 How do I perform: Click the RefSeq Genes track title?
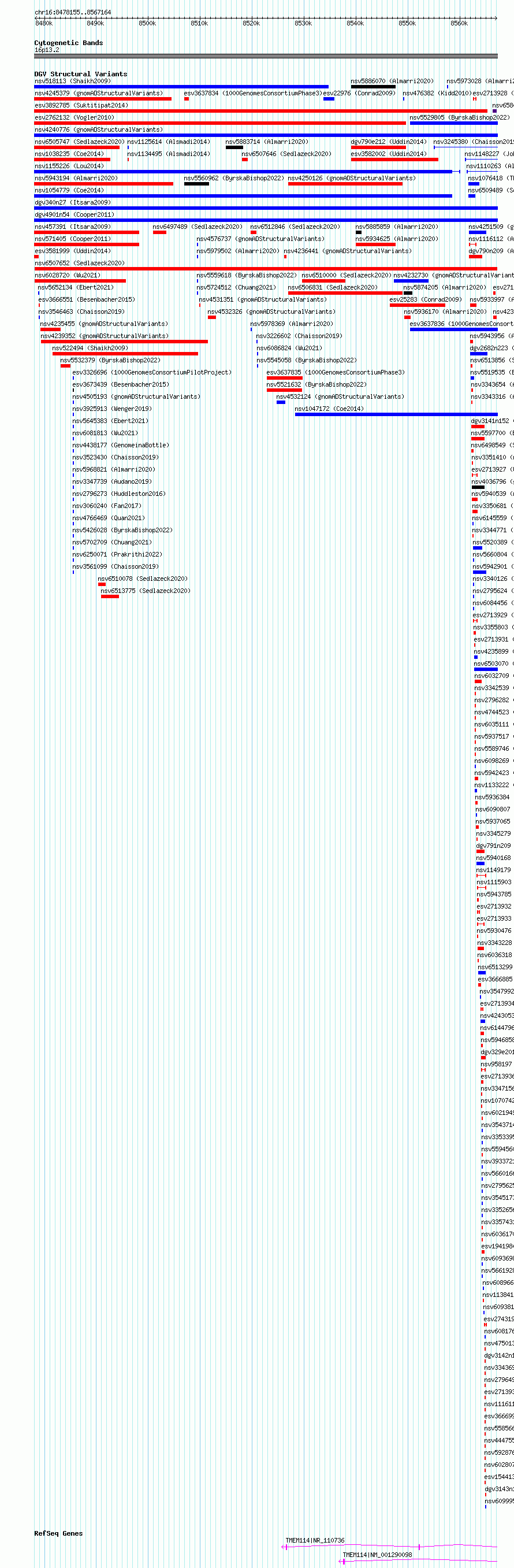coord(58,1533)
